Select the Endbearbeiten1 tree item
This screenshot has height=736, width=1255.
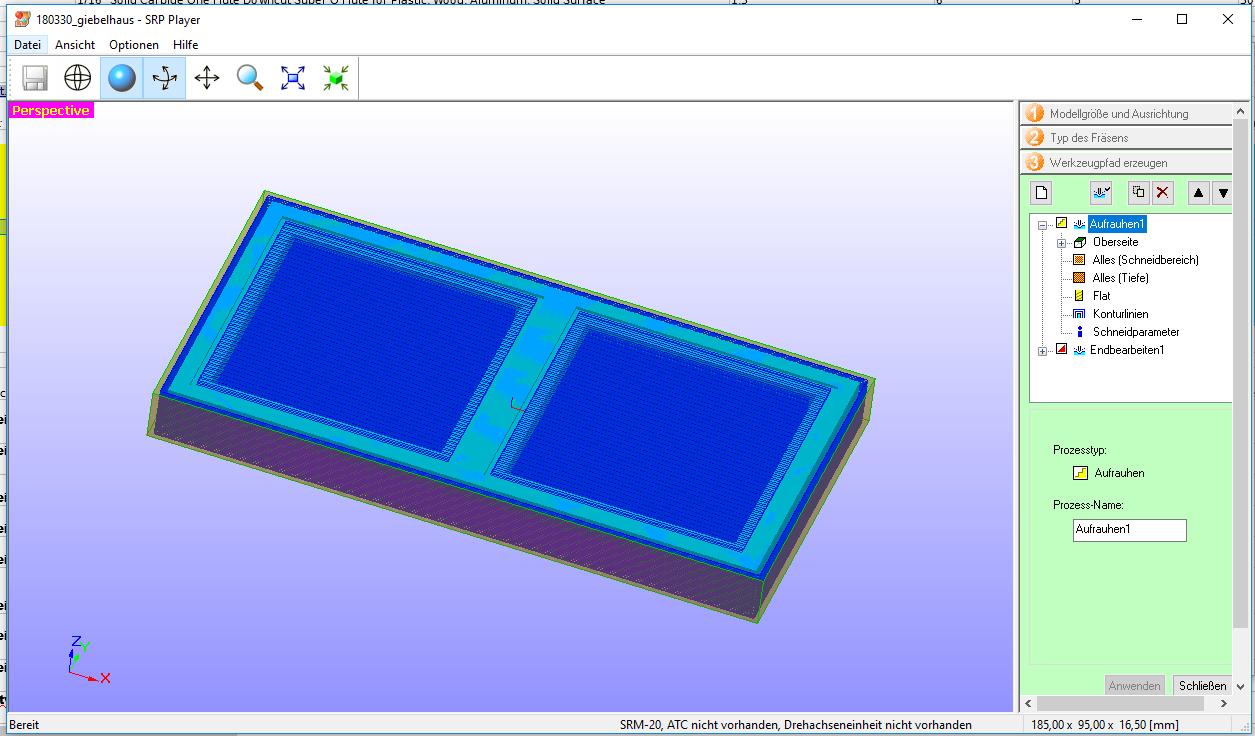[1127, 350]
